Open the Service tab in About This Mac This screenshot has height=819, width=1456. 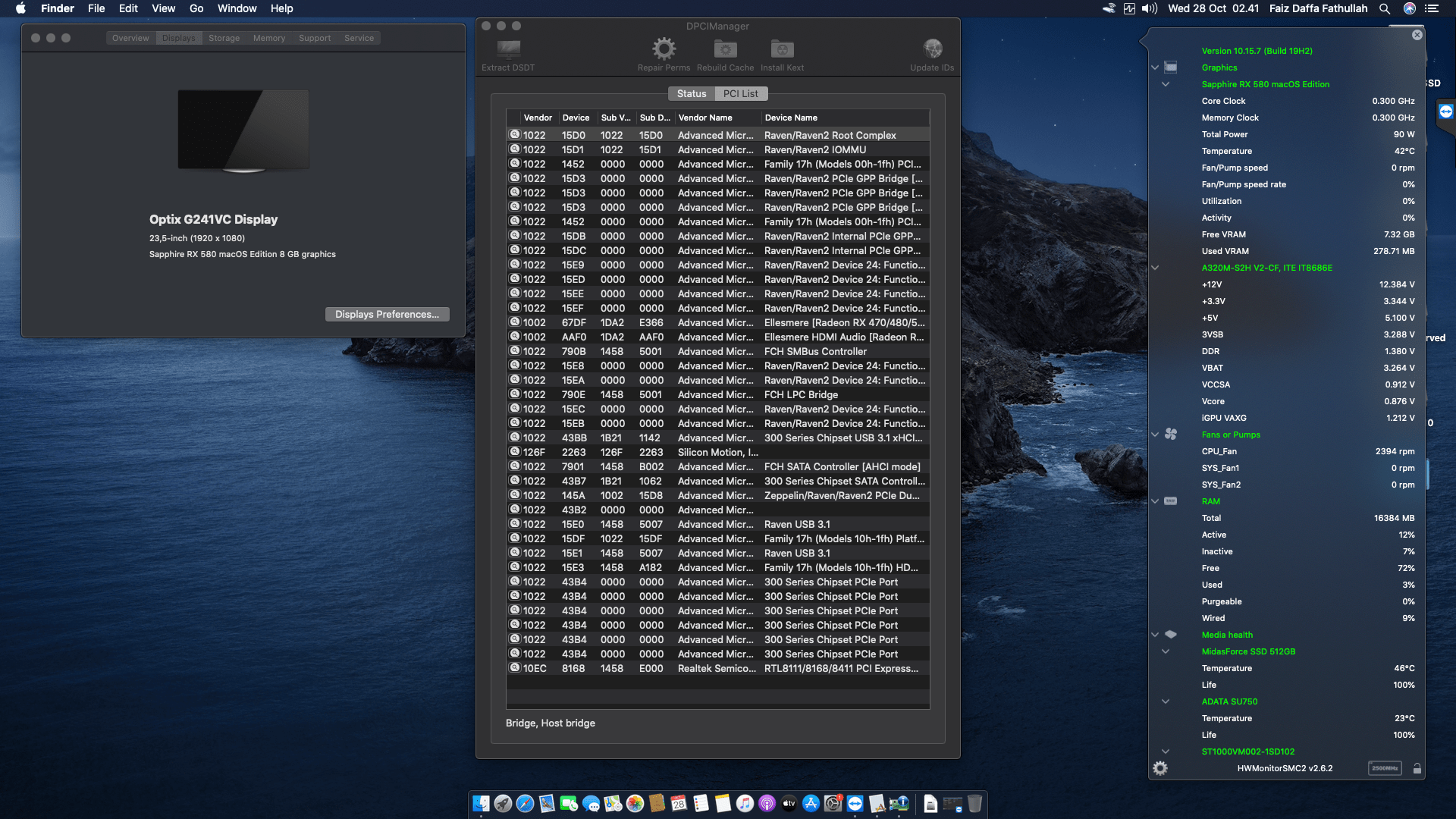[x=359, y=38]
